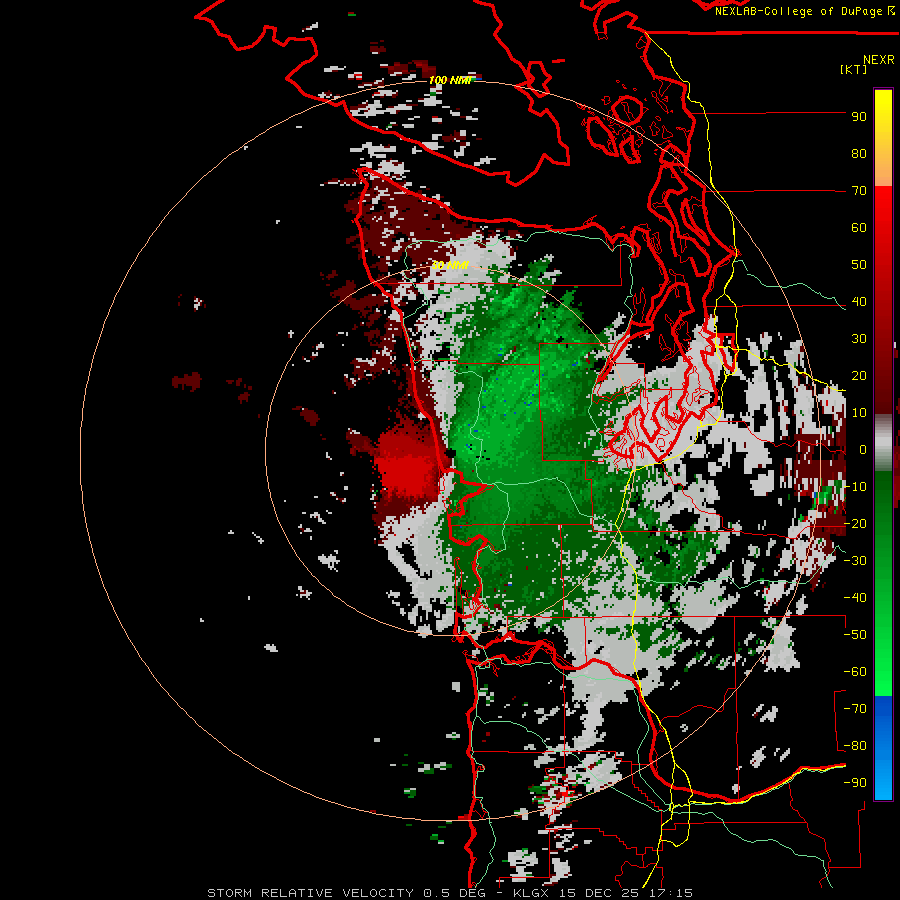
Task: Click the 60 value on the velocity scale
Action: click(859, 227)
